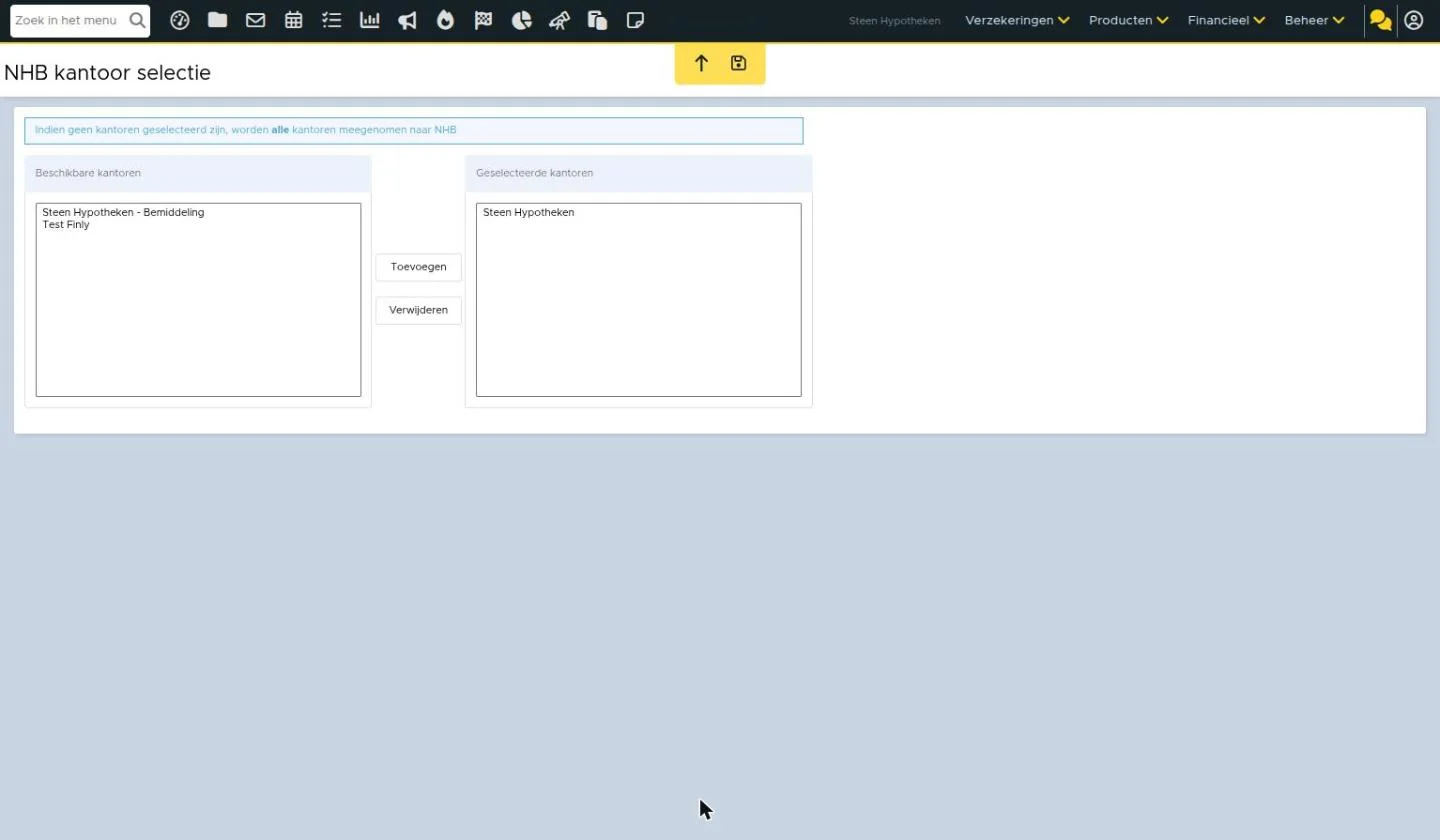Image resolution: width=1440 pixels, height=840 pixels.
Task: Click the Verwijderen button
Action: 418,310
